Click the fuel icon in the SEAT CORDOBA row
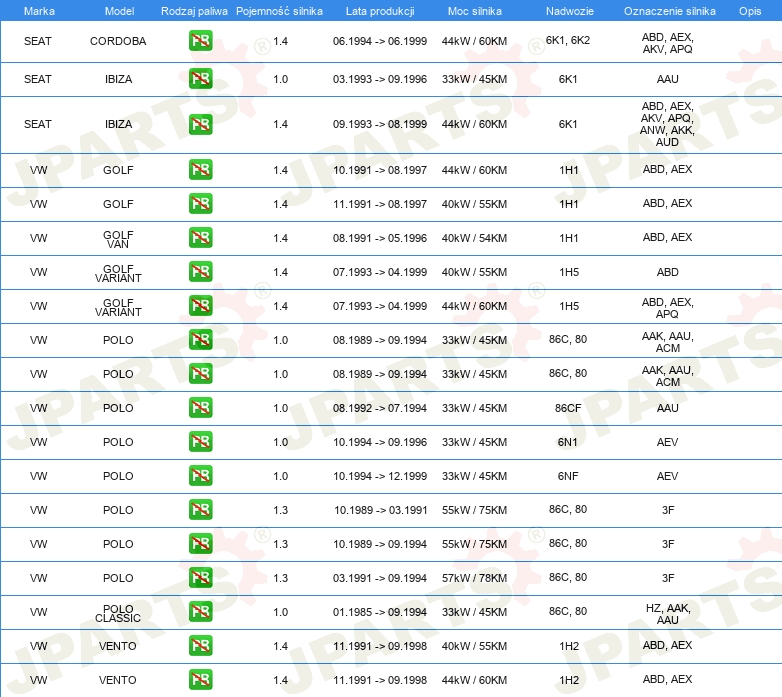The height and width of the screenshot is (697, 782). click(x=200, y=41)
